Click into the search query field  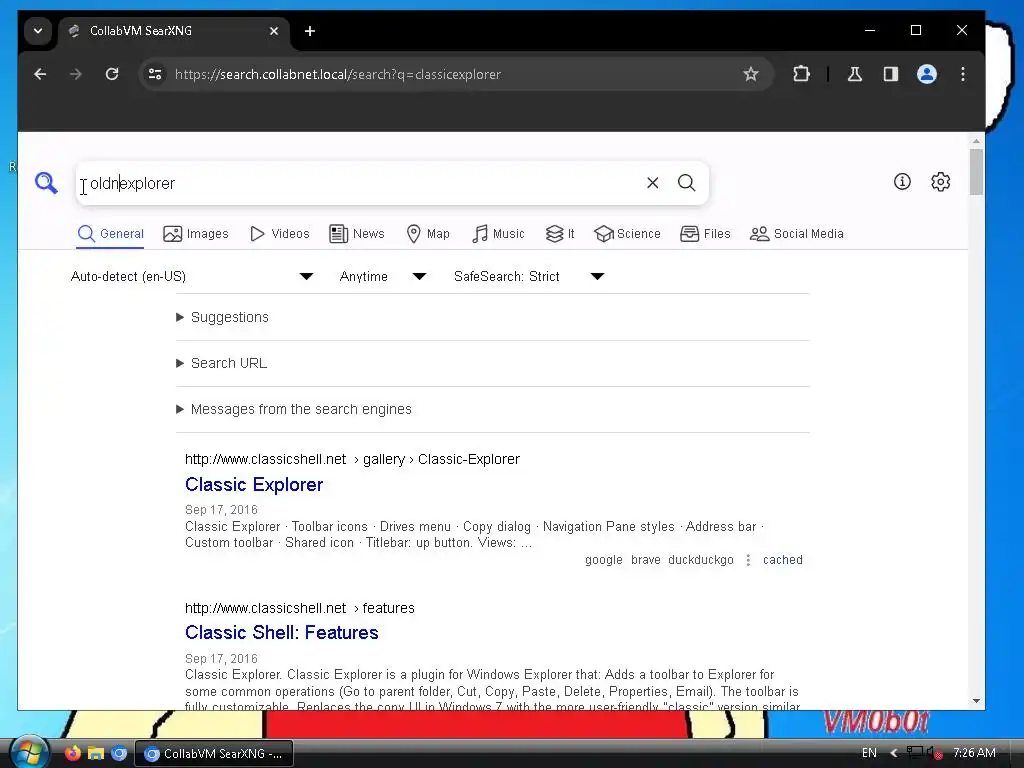click(x=359, y=184)
